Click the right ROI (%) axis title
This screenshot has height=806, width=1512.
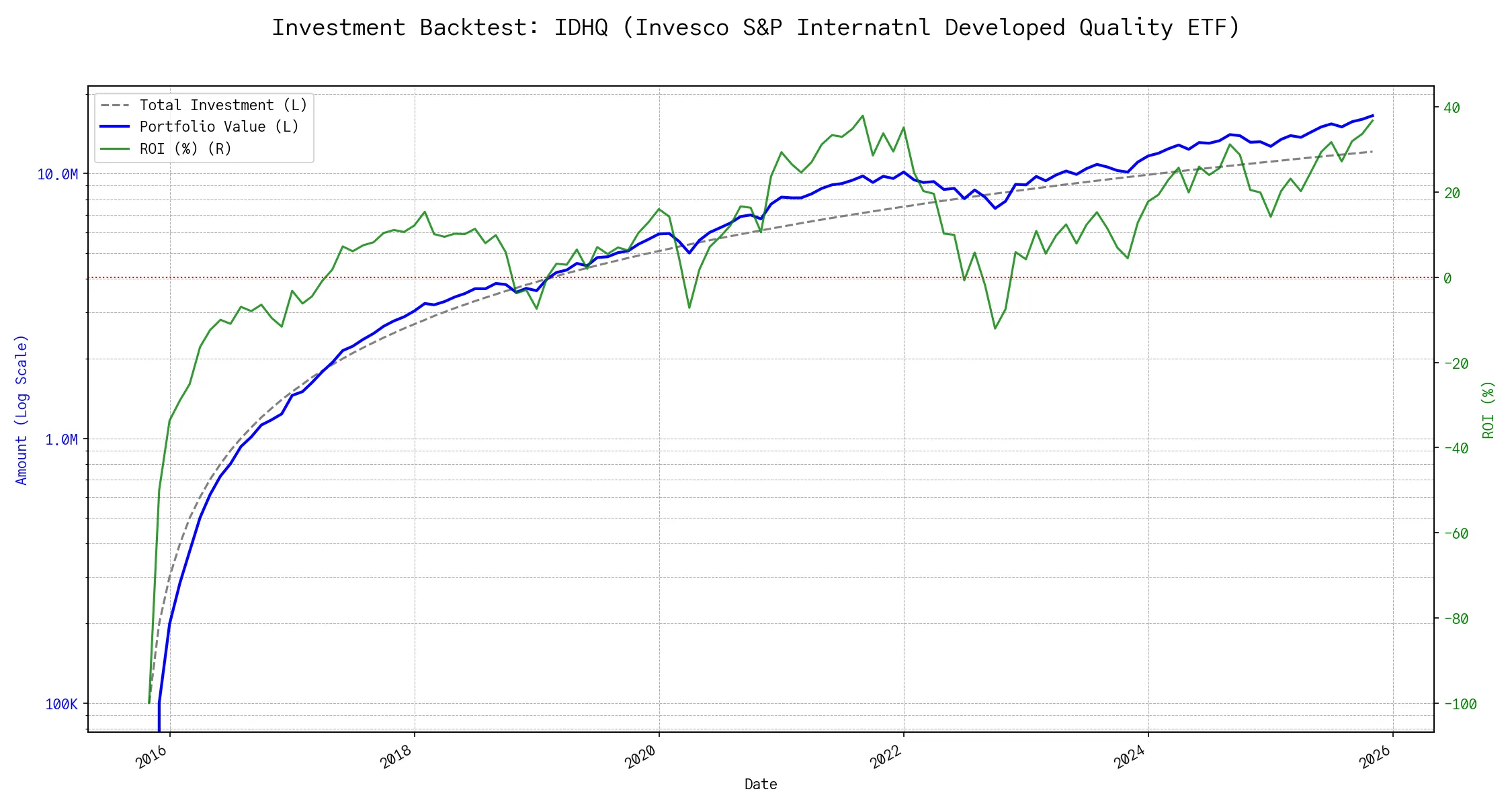[x=1488, y=410]
